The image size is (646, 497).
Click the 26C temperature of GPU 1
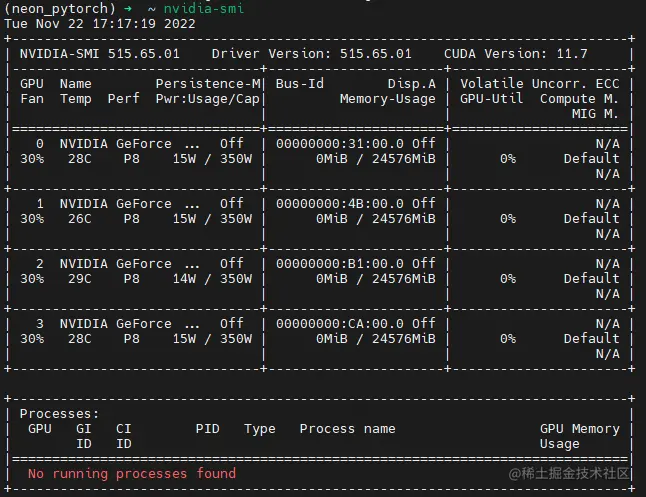point(80,218)
